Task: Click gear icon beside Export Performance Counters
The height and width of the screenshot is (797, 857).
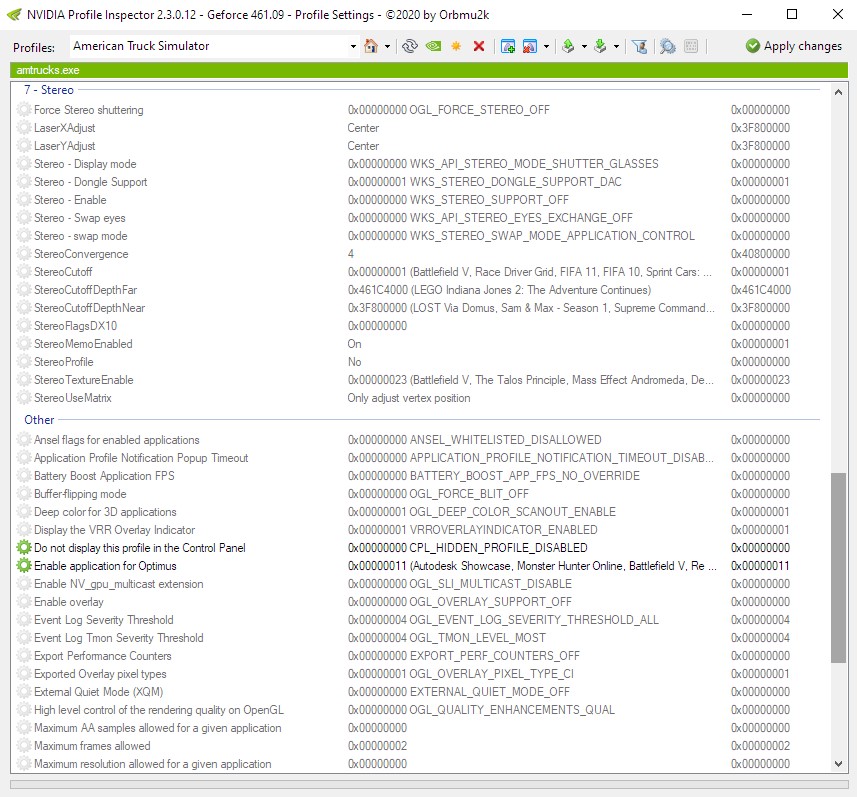Action: pos(24,655)
